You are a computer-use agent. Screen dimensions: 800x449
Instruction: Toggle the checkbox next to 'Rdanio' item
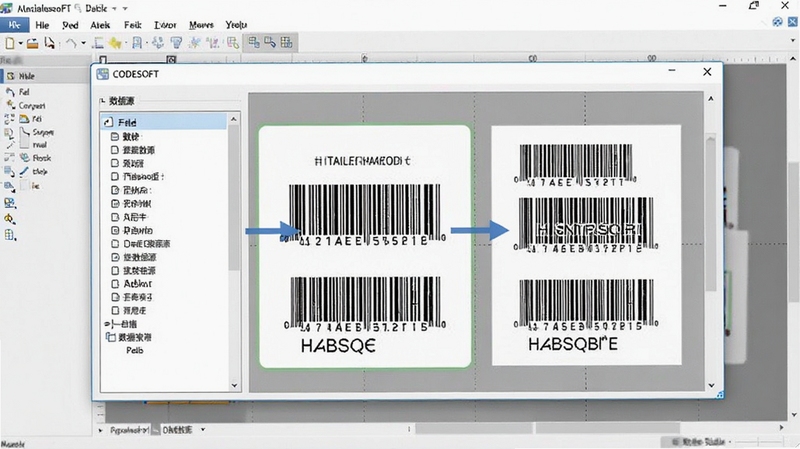coord(115,230)
